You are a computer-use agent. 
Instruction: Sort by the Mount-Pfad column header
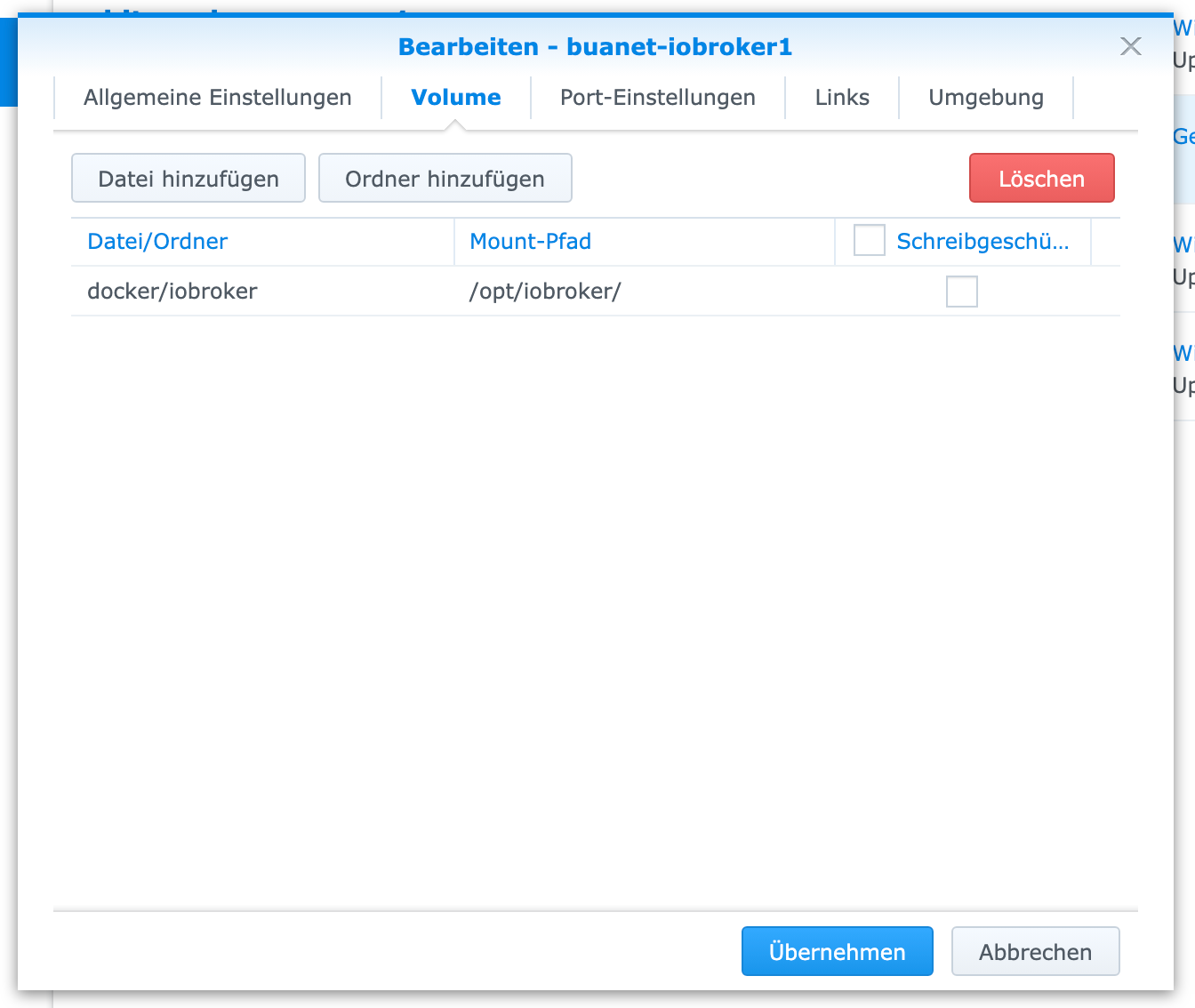tap(644, 242)
